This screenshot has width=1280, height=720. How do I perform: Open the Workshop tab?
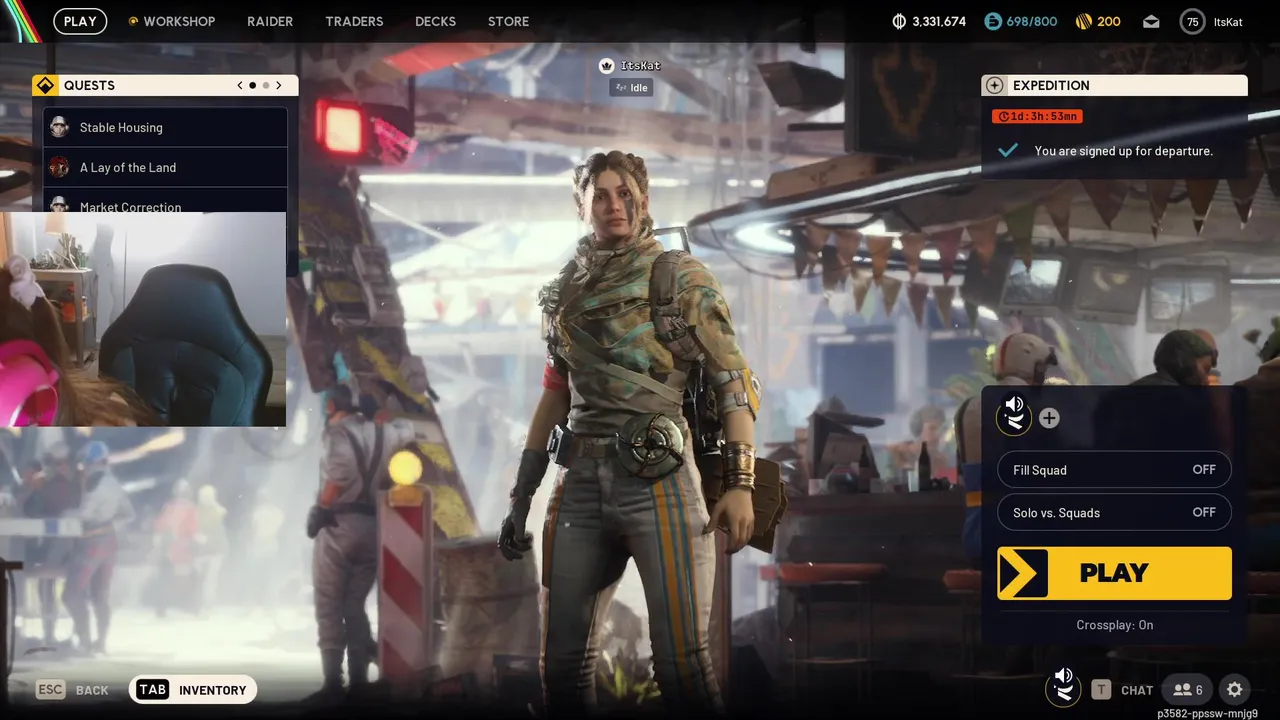(179, 21)
